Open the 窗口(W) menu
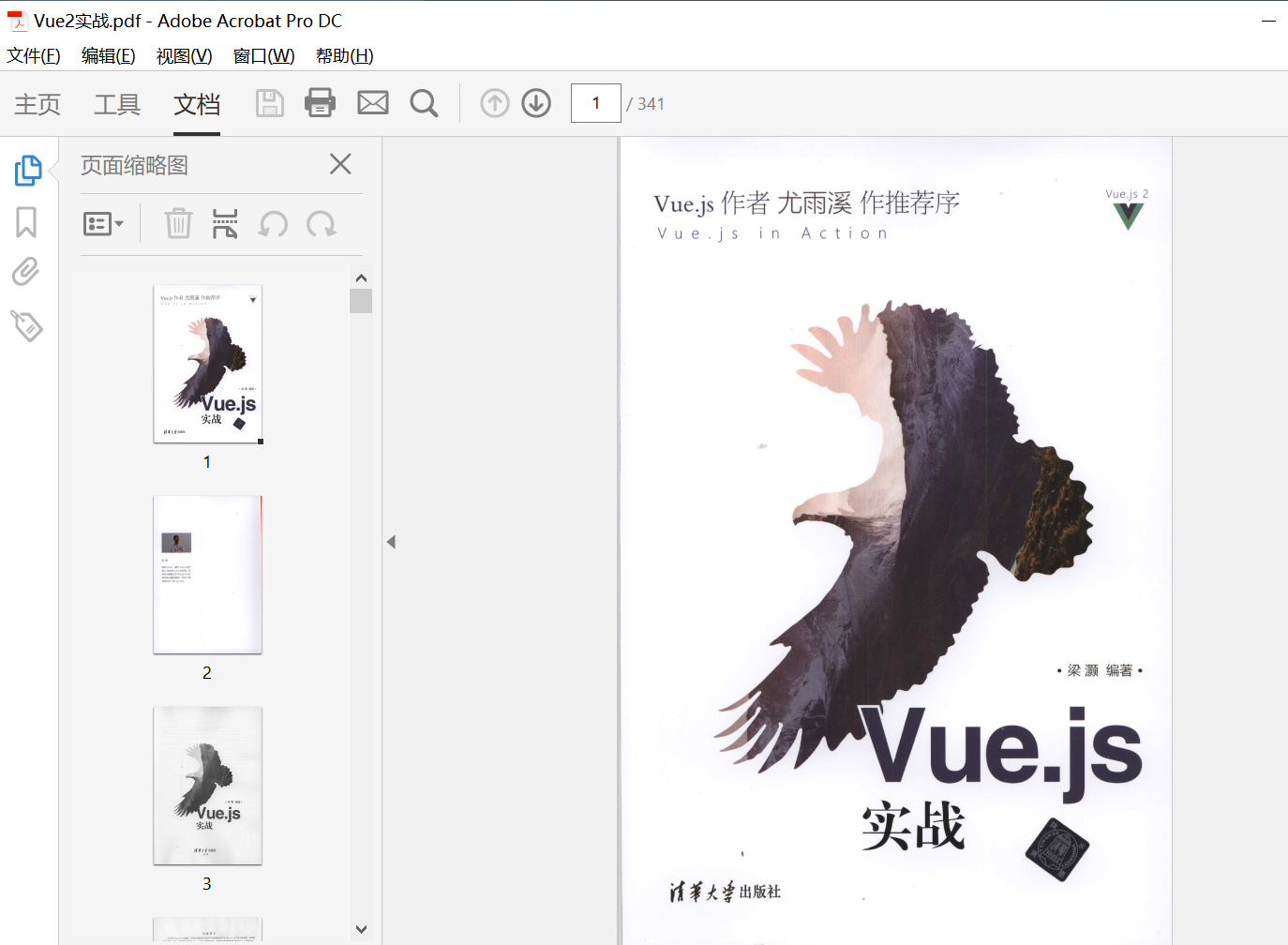 click(x=264, y=56)
